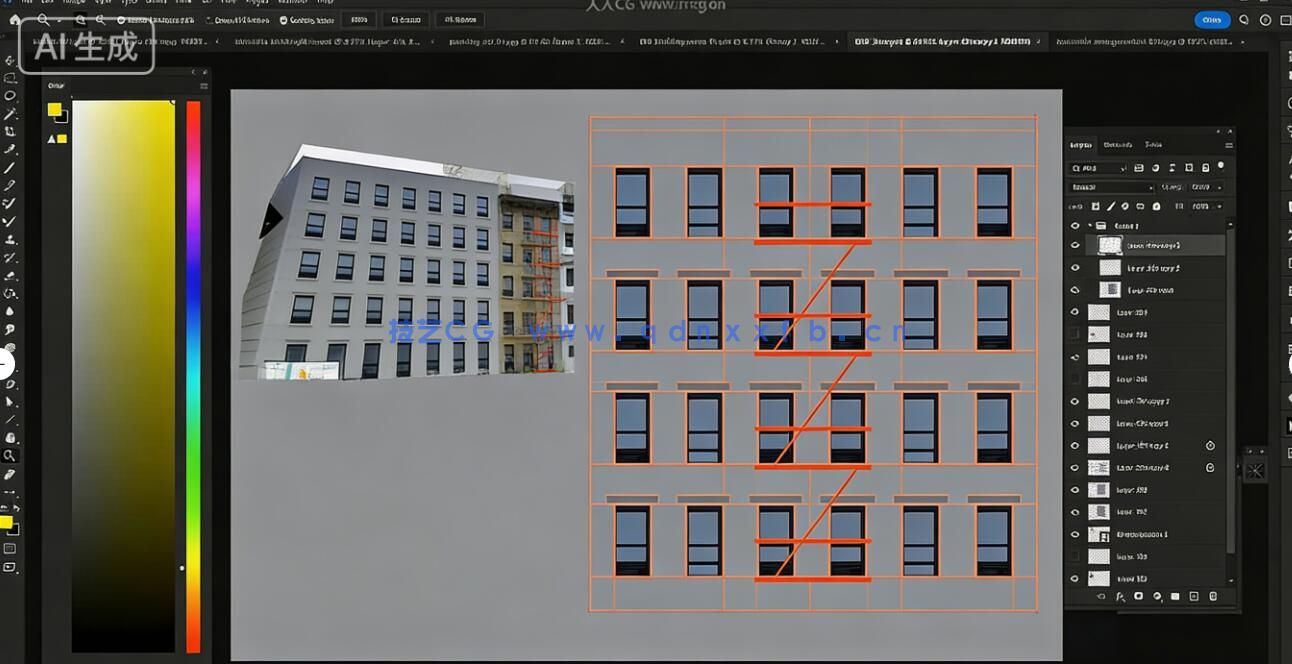Click the blue Share button

click(x=1212, y=20)
